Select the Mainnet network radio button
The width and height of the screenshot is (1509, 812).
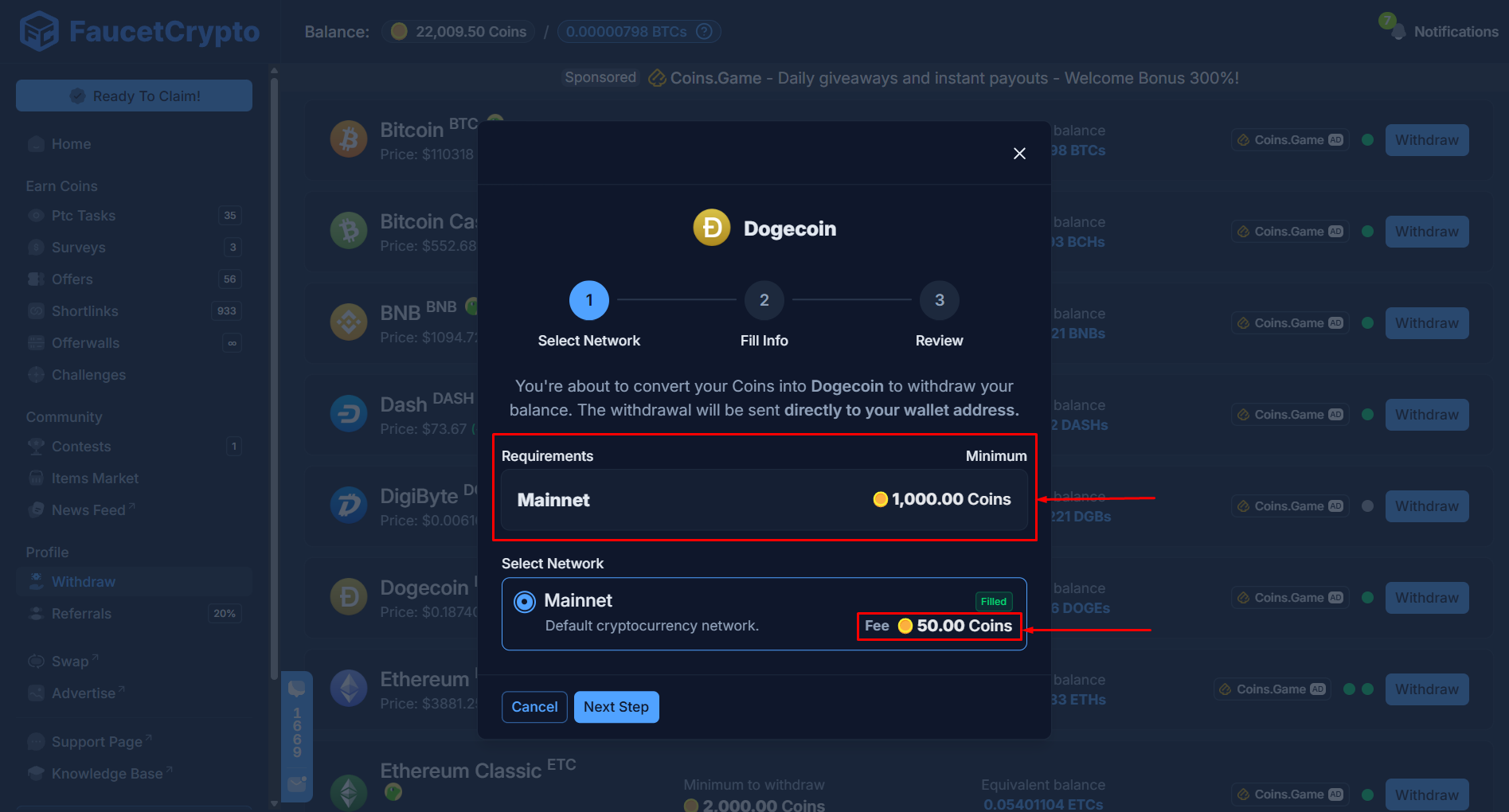point(524,601)
